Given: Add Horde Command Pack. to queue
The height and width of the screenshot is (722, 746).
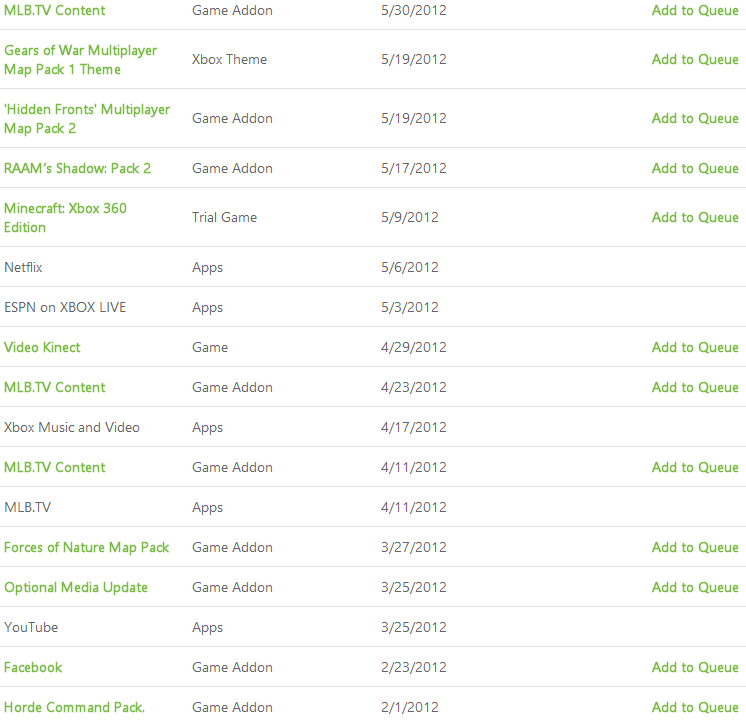Looking at the screenshot, I should pos(695,707).
